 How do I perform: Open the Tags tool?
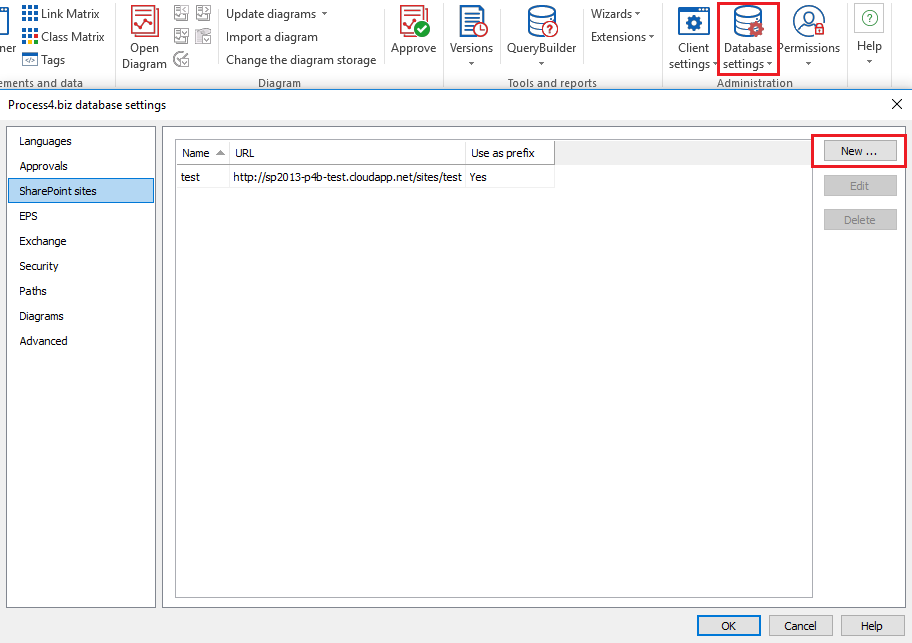44,59
